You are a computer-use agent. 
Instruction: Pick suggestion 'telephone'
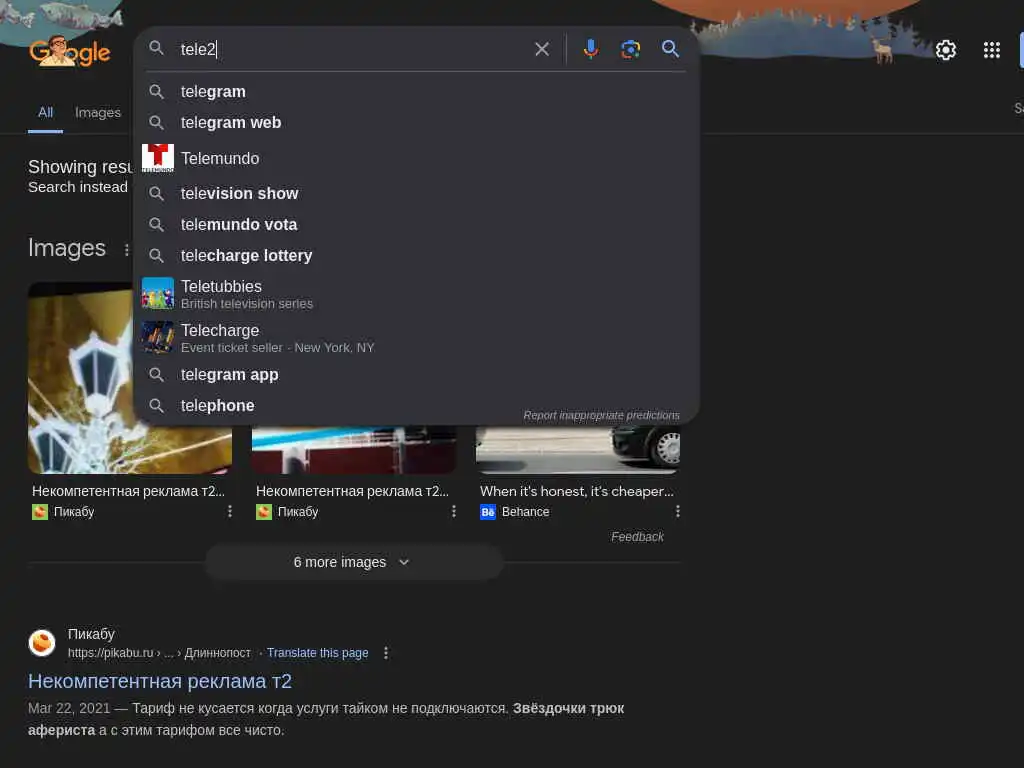(x=417, y=406)
